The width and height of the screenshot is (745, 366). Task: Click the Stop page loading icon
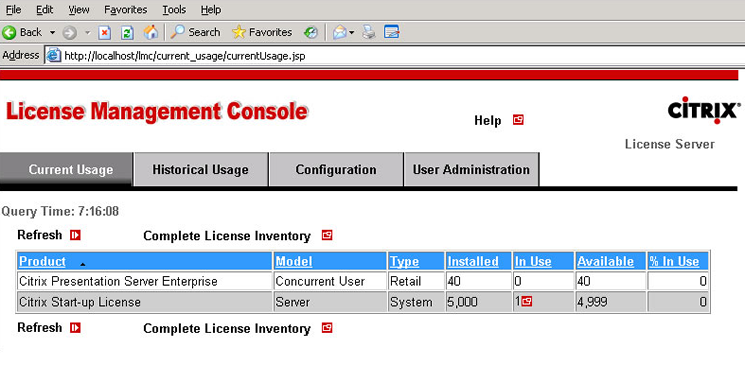click(x=105, y=32)
